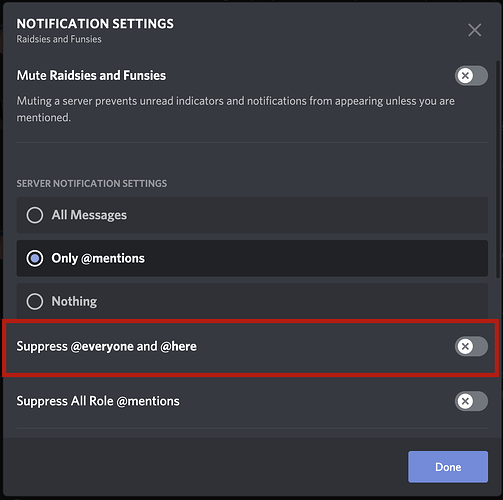503x500 pixels.
Task: Enable Suppress @everyone and @here switch
Action: tap(471, 346)
